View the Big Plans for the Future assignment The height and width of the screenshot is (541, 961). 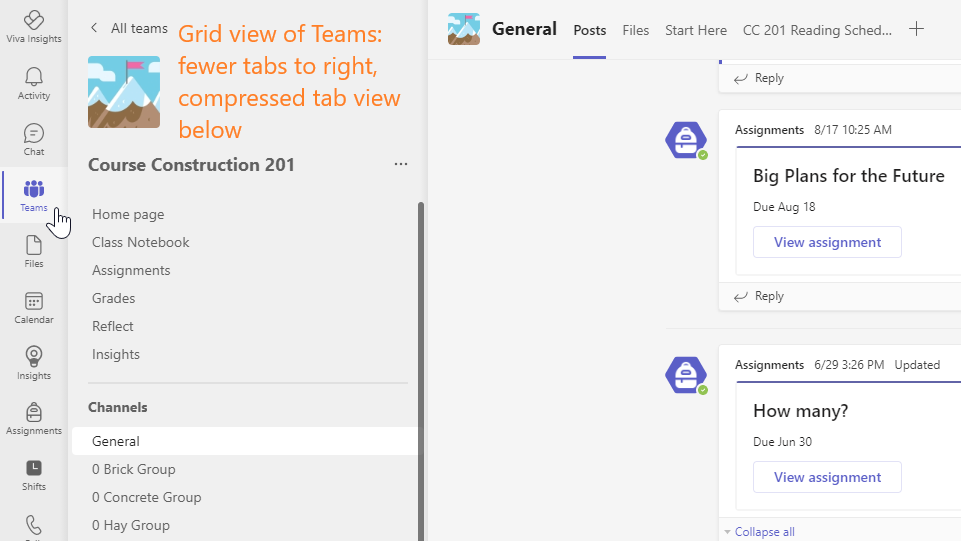[x=827, y=242]
